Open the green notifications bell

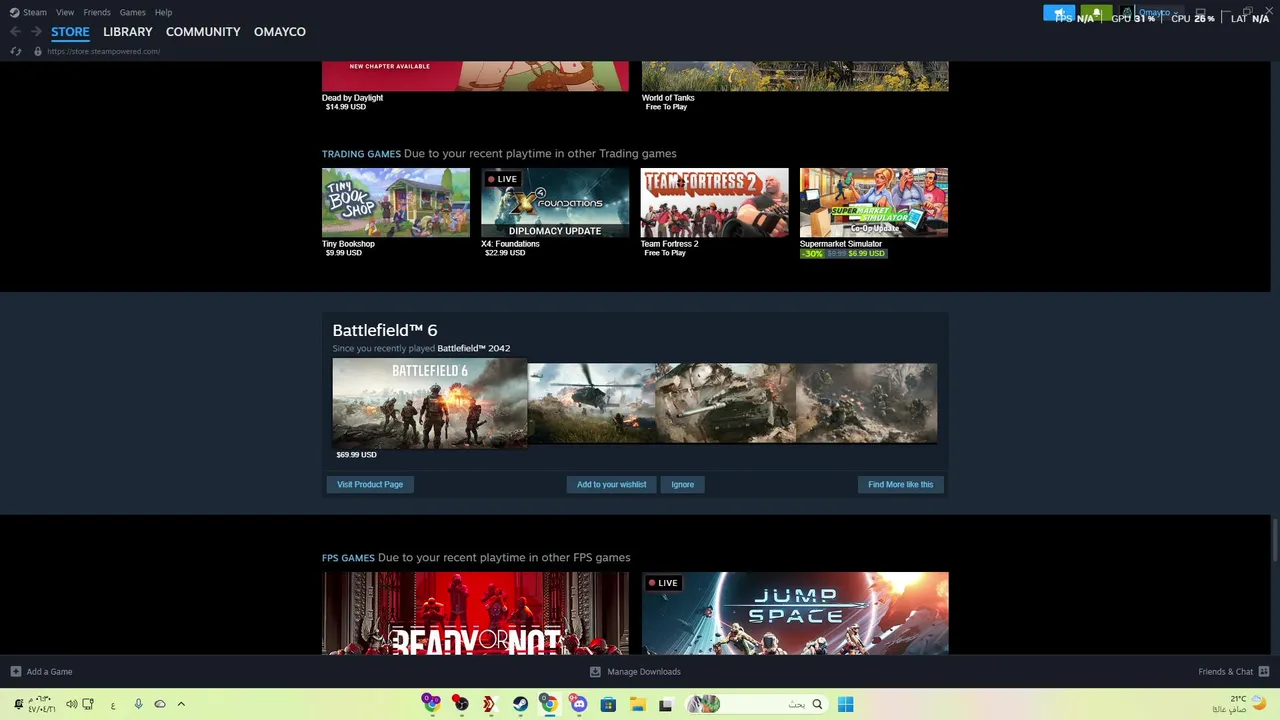tap(1096, 13)
